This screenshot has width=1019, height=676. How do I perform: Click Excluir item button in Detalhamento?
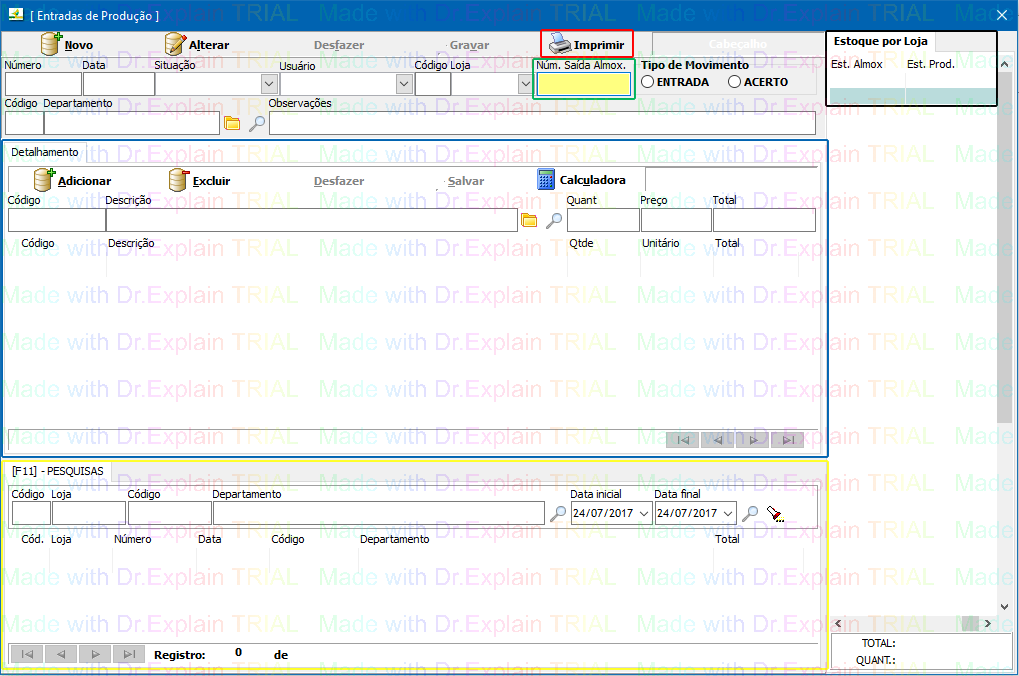tap(200, 181)
